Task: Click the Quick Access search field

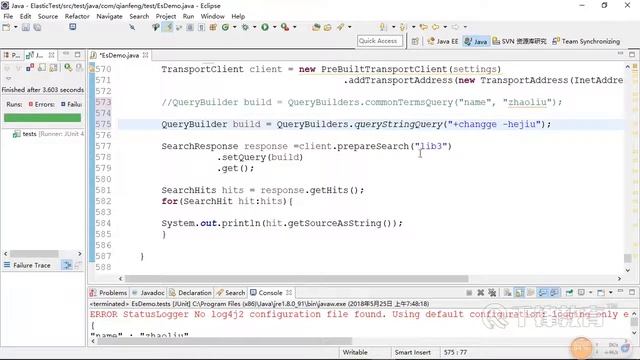Action: (x=380, y=41)
